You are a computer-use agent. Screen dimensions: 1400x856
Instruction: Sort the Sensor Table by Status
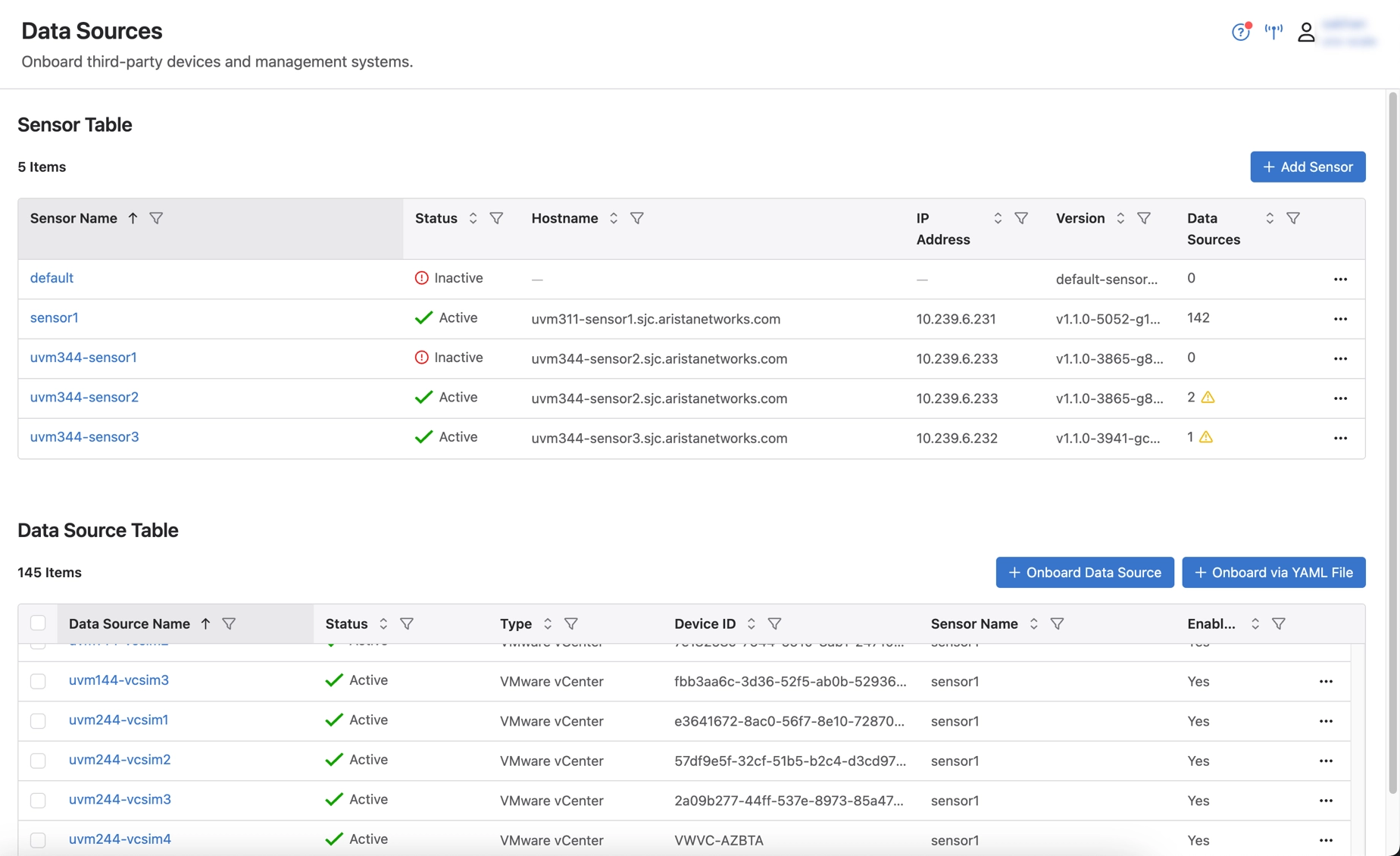pos(473,218)
